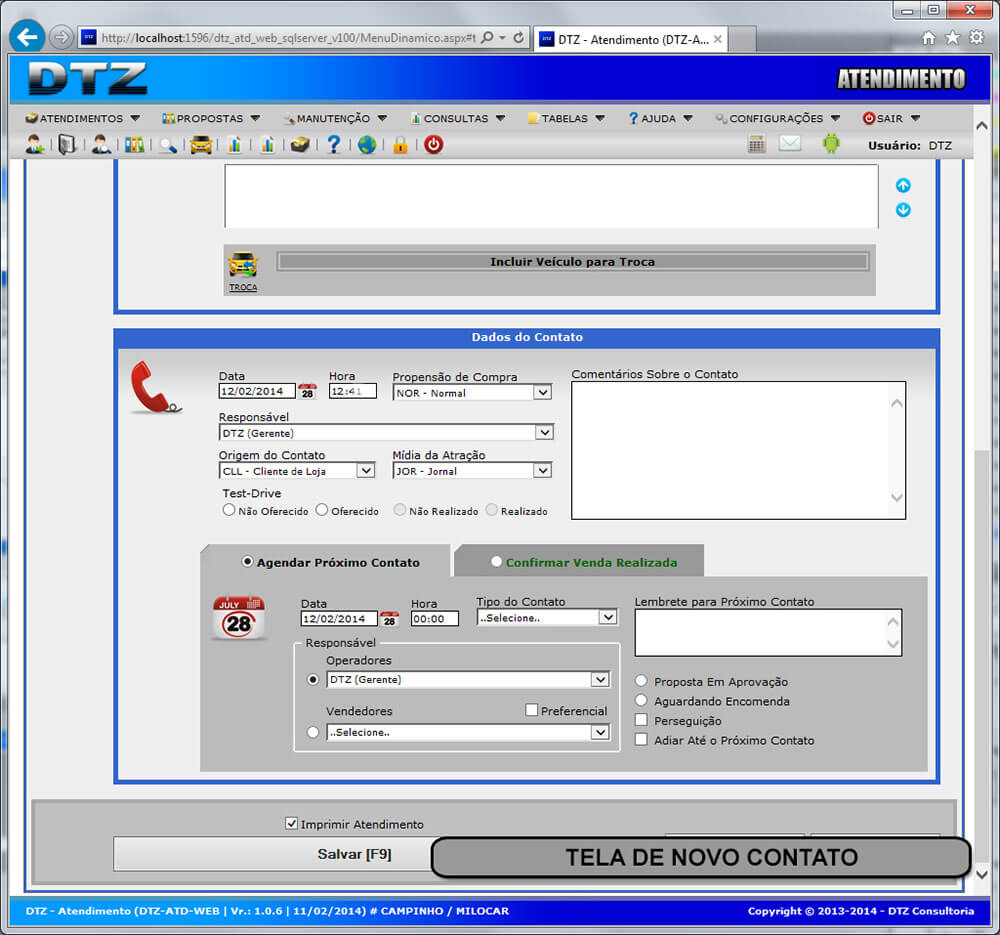The height and width of the screenshot is (935, 1000).
Task: Click the globe icon in toolbar
Action: point(367,145)
